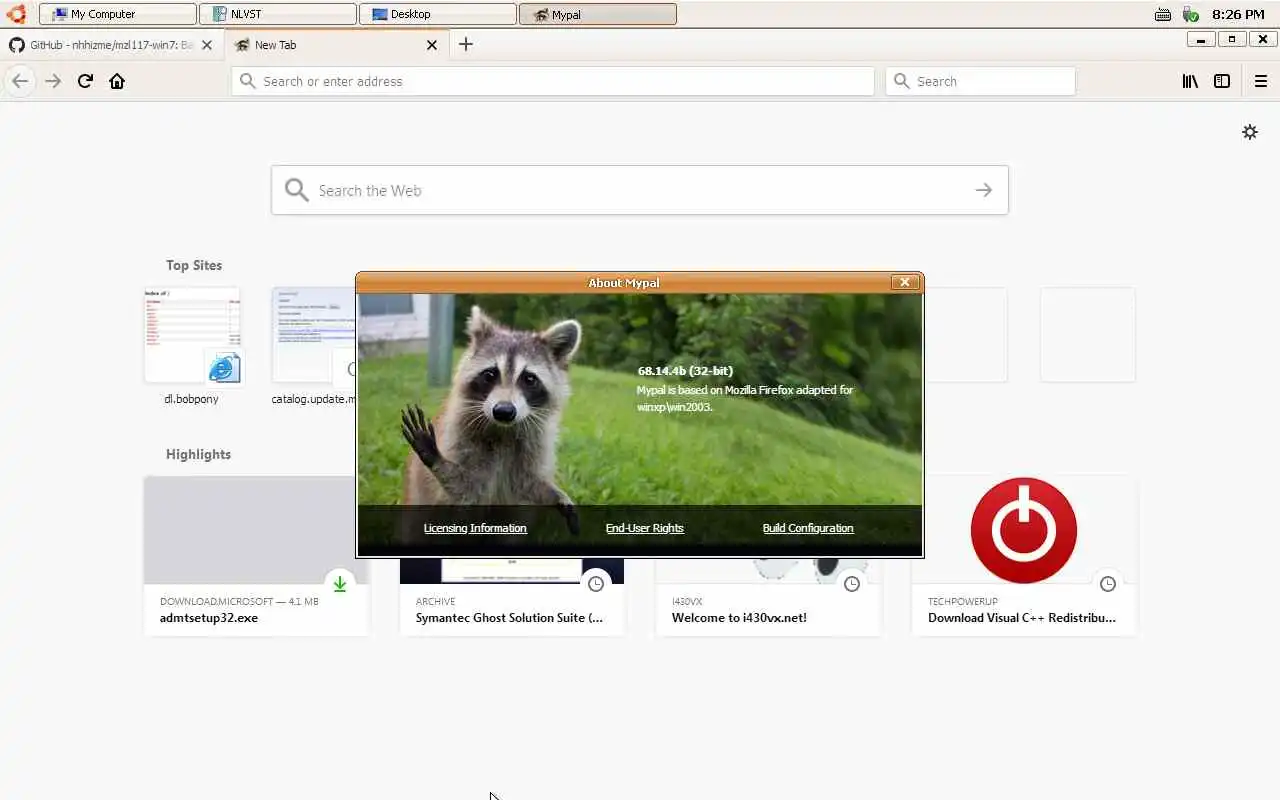Screen dimensions: 1280x800
Task: Submit web search with arrow button
Action: coord(984,190)
